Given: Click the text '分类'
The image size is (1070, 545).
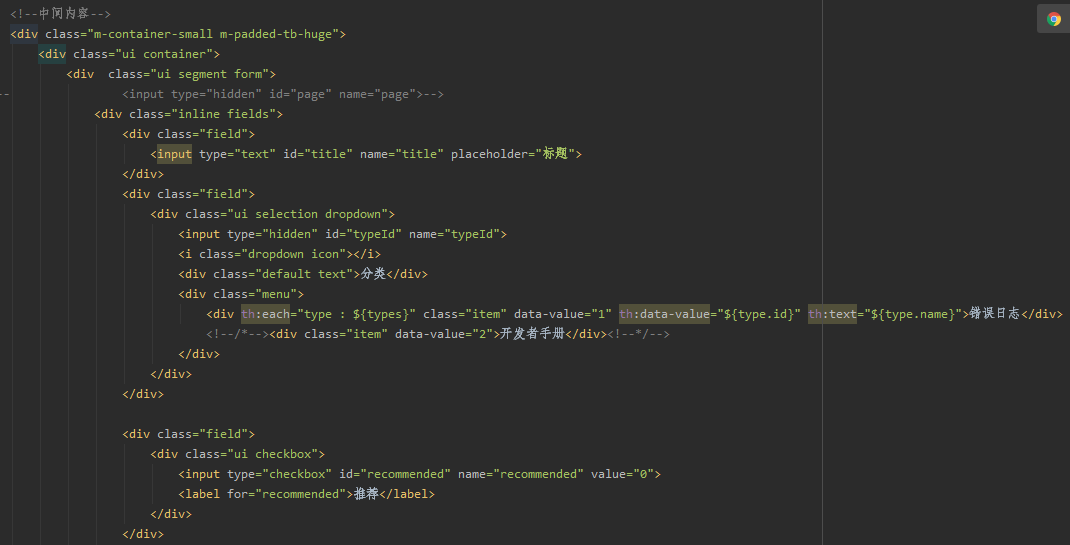Looking at the screenshot, I should 373,274.
